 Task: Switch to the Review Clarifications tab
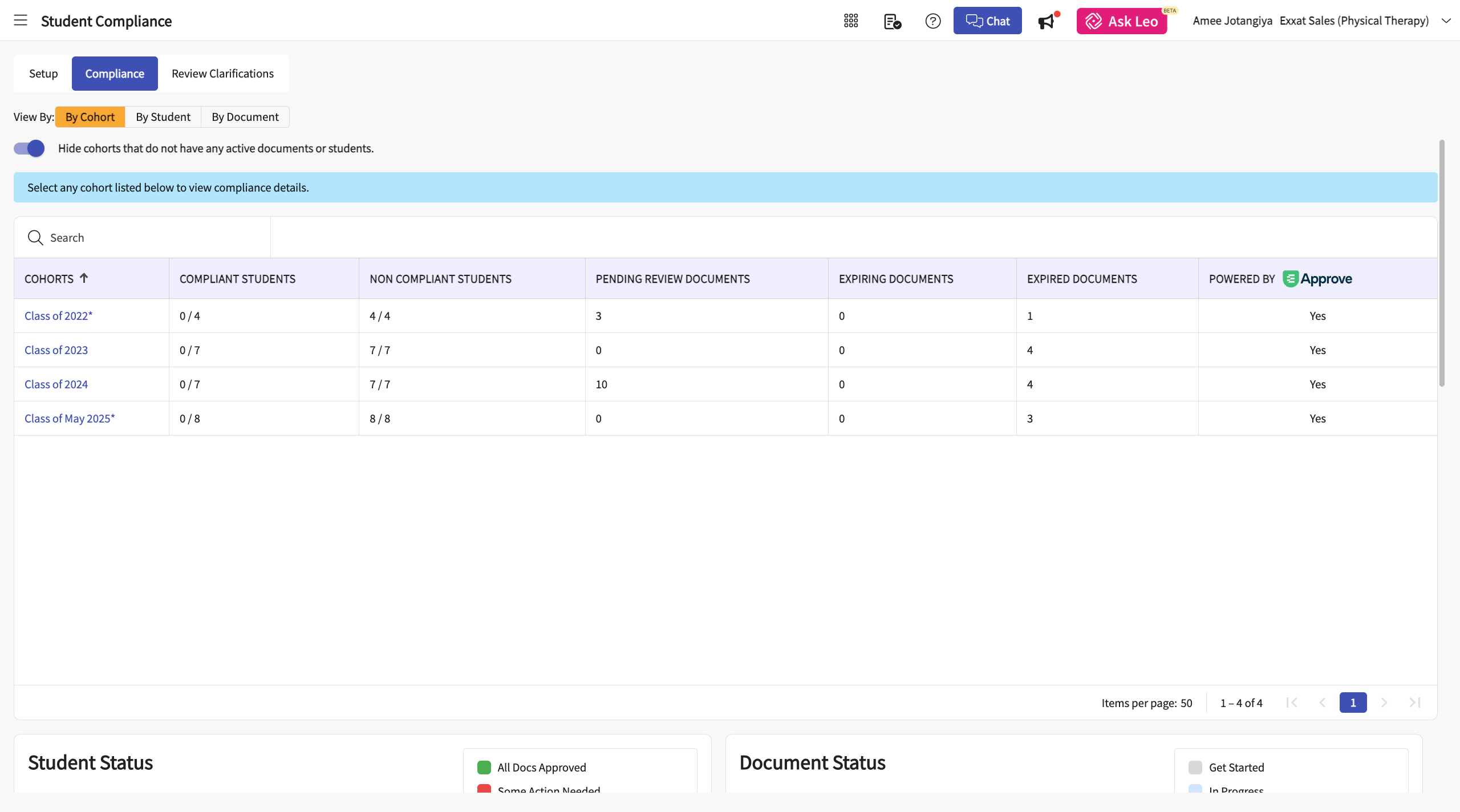click(x=222, y=74)
